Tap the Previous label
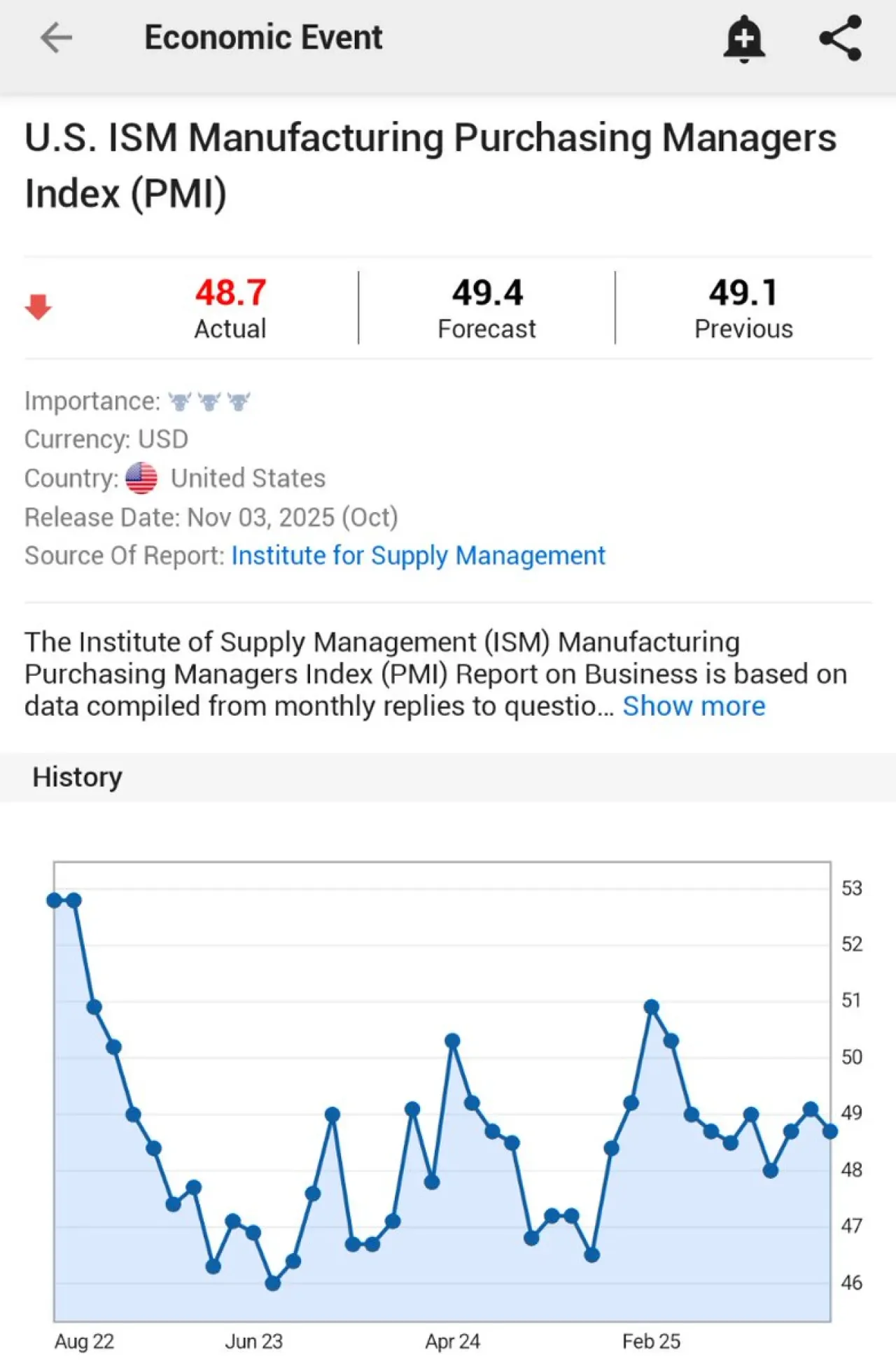Viewport: 896px width, 1372px height. 743,329
